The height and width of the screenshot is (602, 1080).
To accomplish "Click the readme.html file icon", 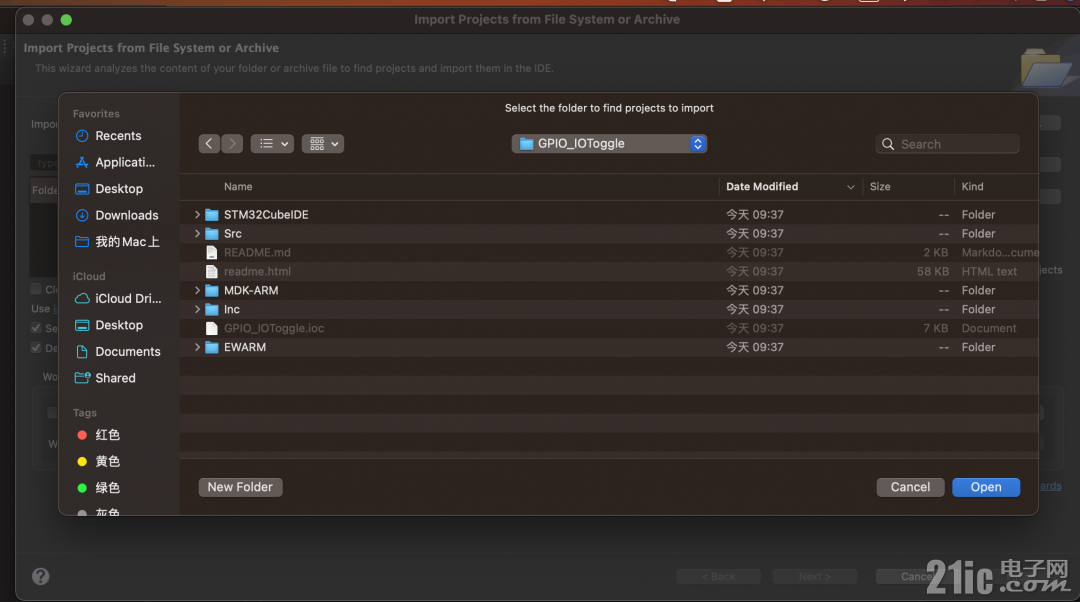I will click(212, 271).
